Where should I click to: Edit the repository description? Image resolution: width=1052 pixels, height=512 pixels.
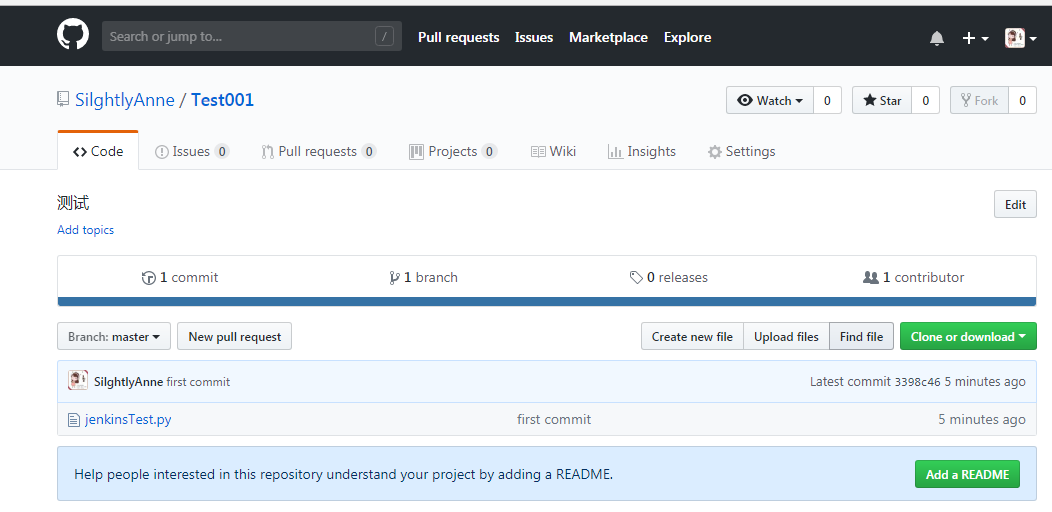pos(1015,205)
